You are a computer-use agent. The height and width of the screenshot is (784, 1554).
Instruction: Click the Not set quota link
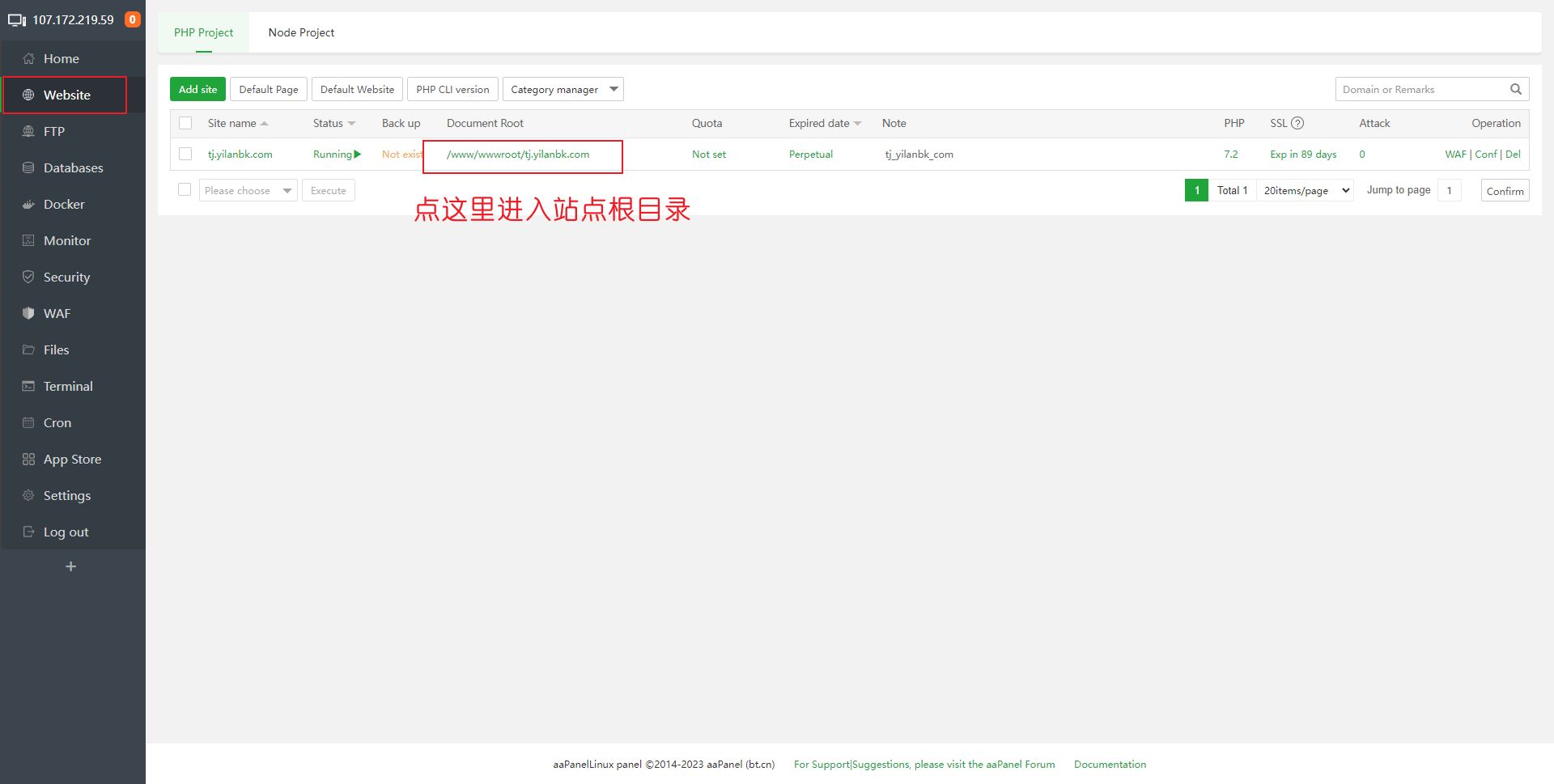[x=709, y=154]
